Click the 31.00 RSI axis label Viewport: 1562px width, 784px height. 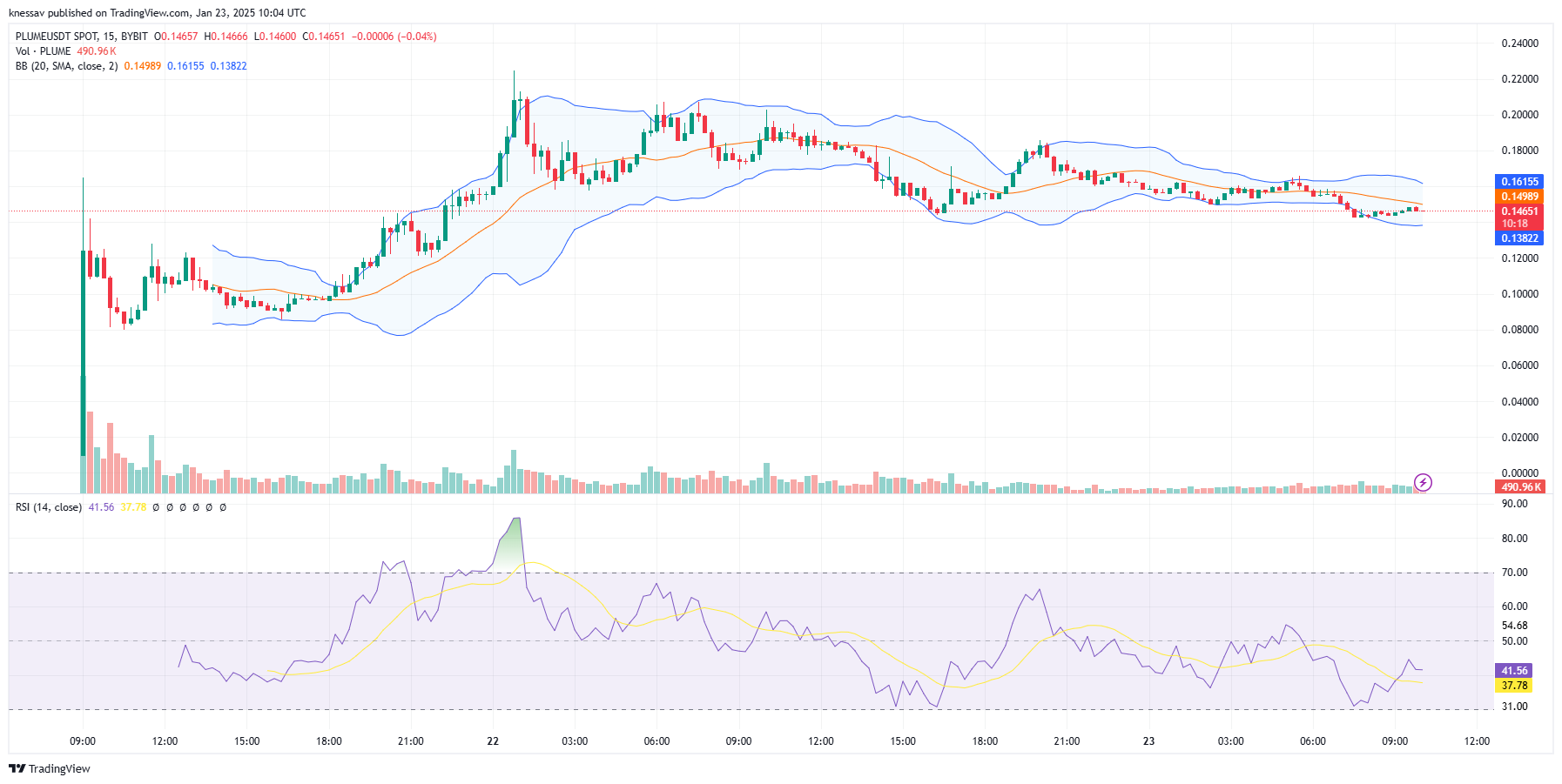pyautogui.click(x=1515, y=707)
